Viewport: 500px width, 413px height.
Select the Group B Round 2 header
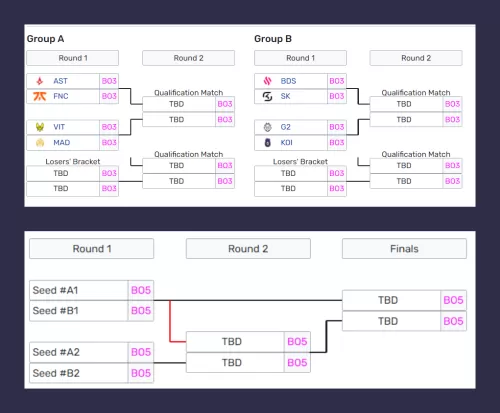pos(416,58)
